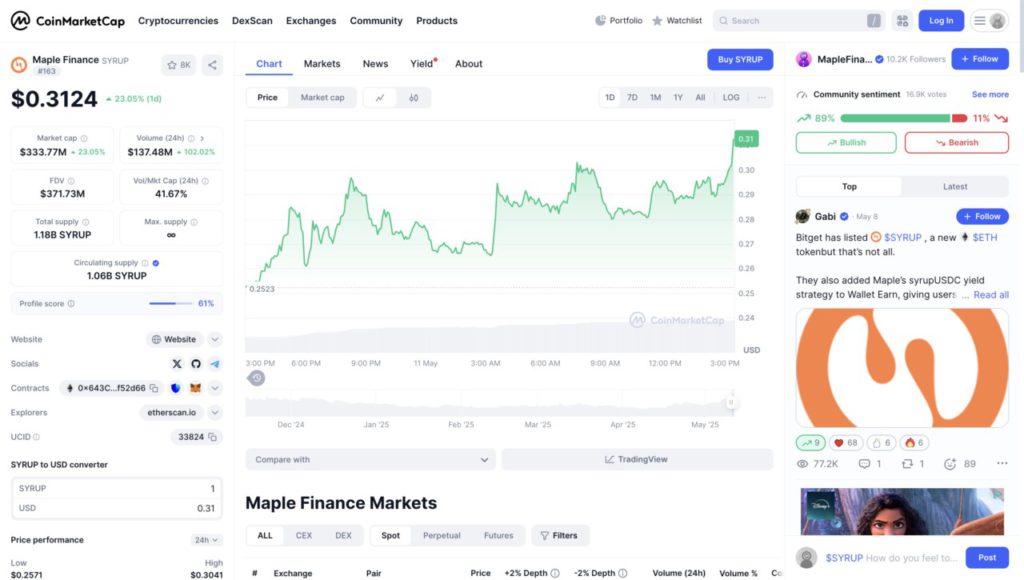Click the Search input field
This screenshot has height=580, width=1024.
coord(795,21)
